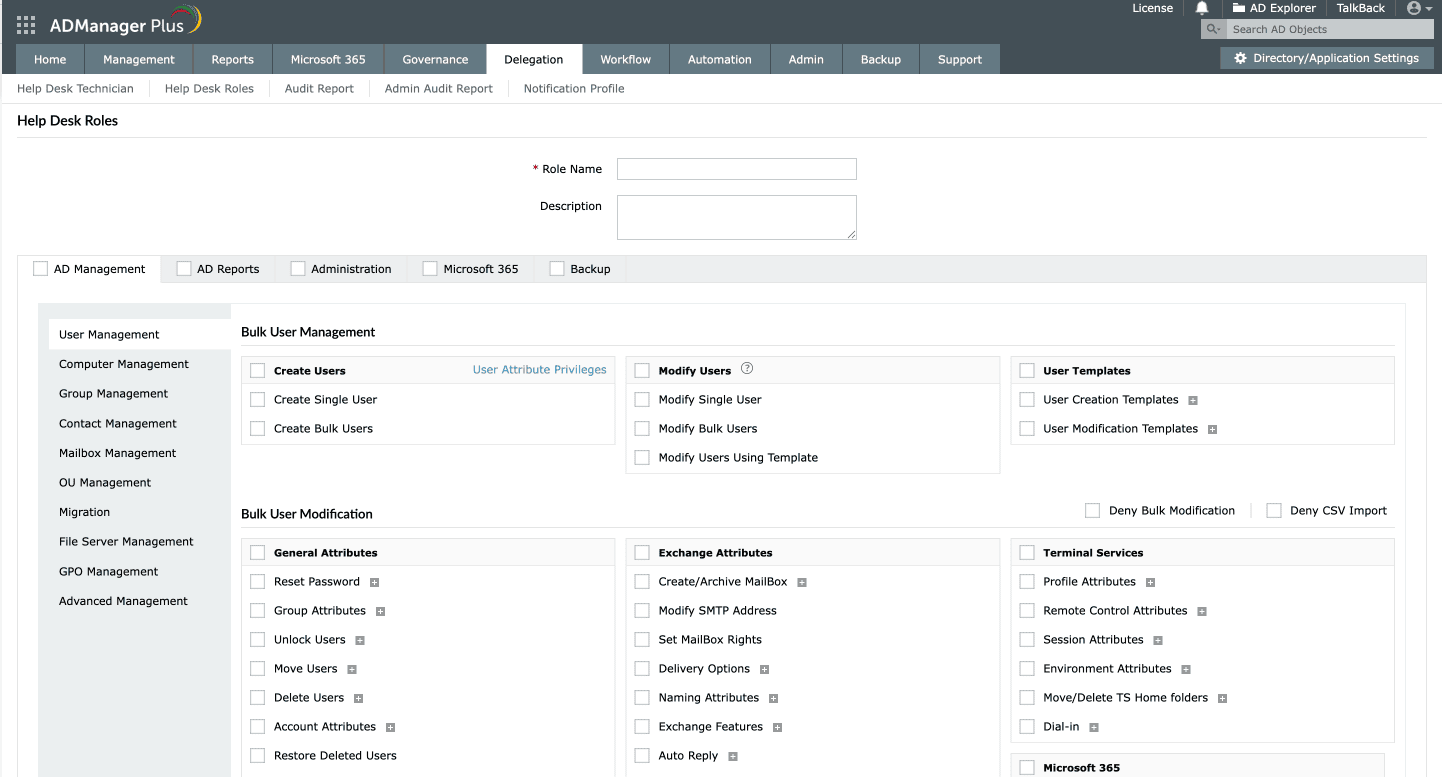Click the TalkBack link

[1361, 8]
